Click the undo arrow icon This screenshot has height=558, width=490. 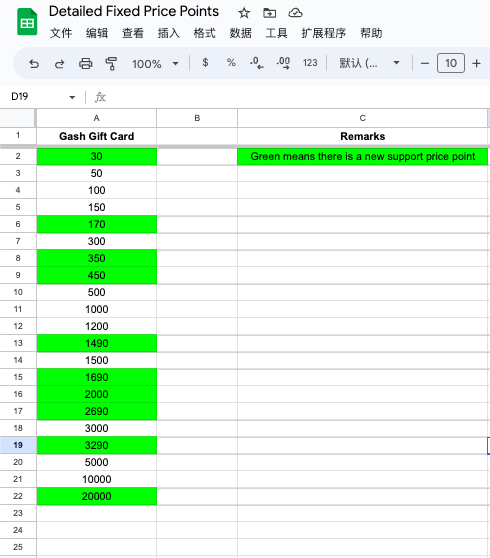[34, 64]
